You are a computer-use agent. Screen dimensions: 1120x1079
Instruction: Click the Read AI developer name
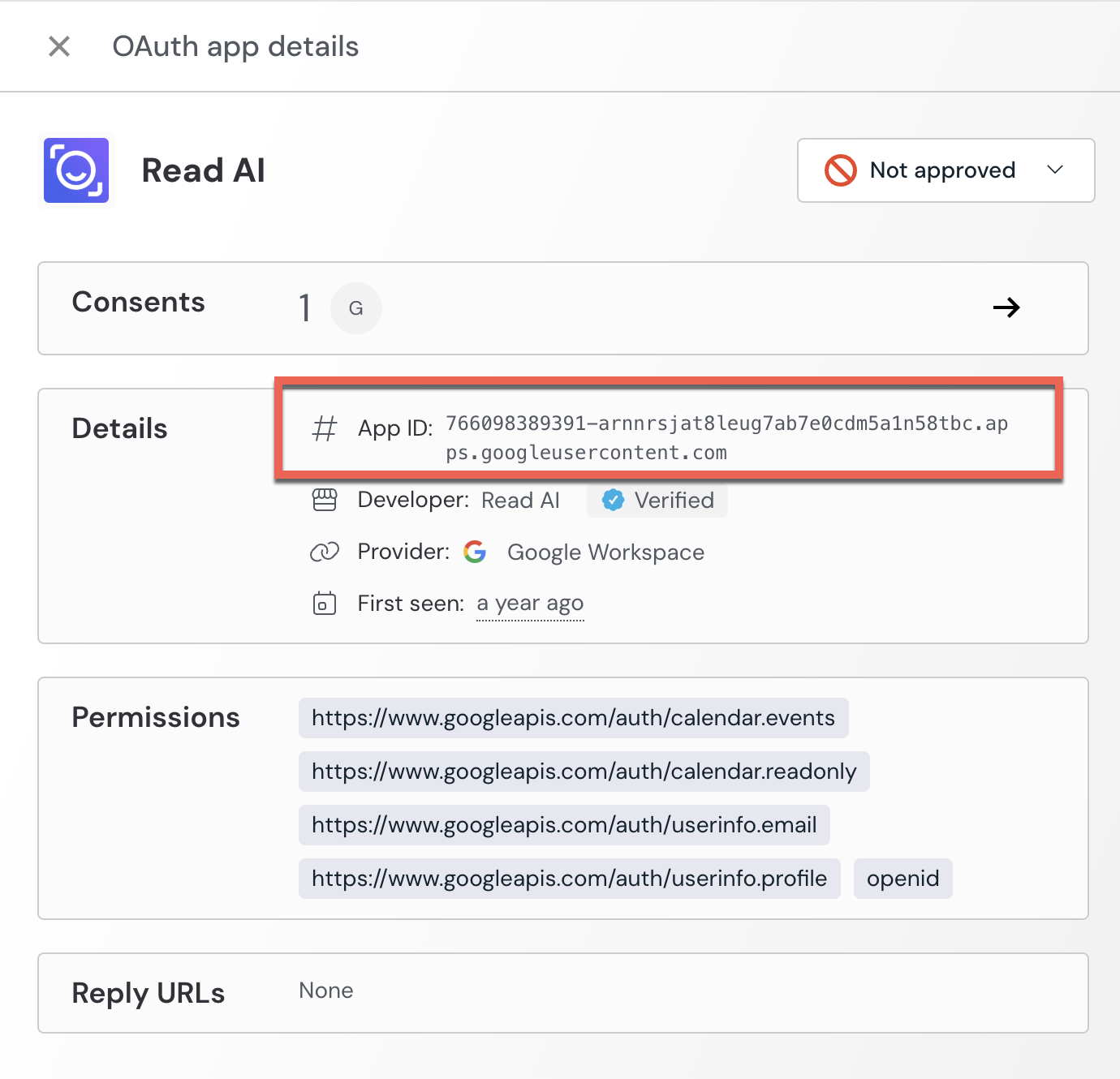(x=520, y=501)
